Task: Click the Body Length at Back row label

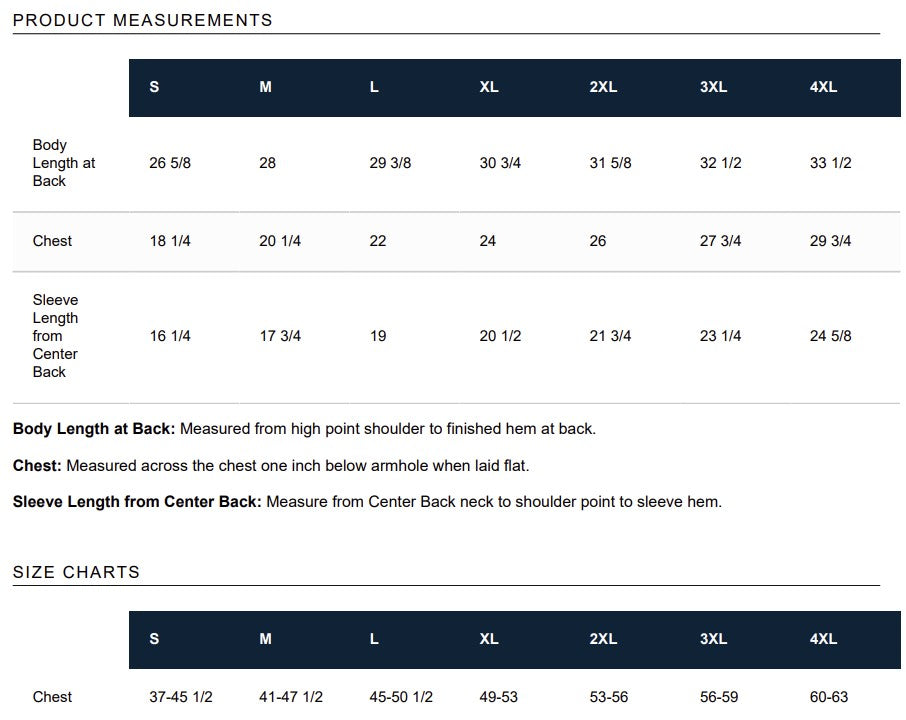Action: coord(64,163)
